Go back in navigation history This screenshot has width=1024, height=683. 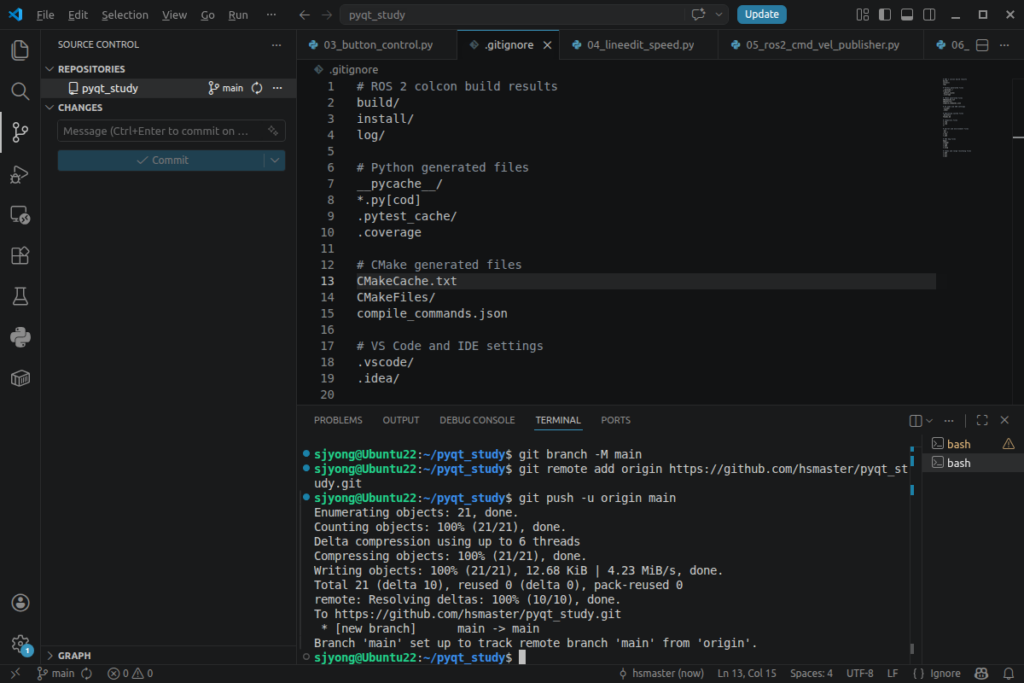coord(304,14)
